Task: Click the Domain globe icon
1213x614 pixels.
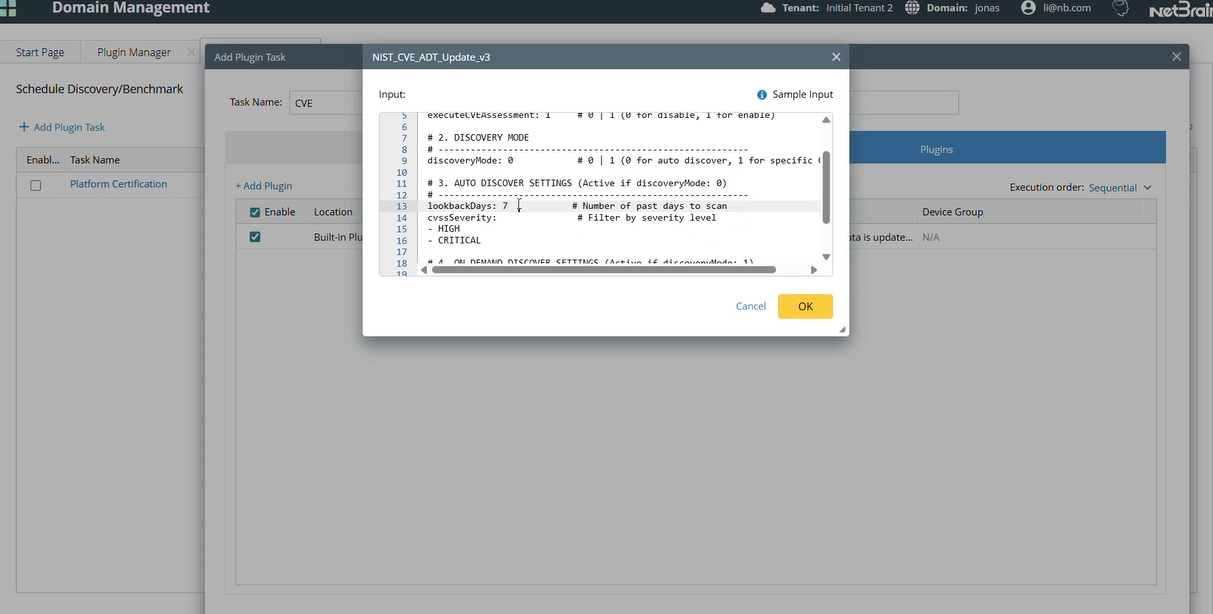Action: tap(912, 8)
